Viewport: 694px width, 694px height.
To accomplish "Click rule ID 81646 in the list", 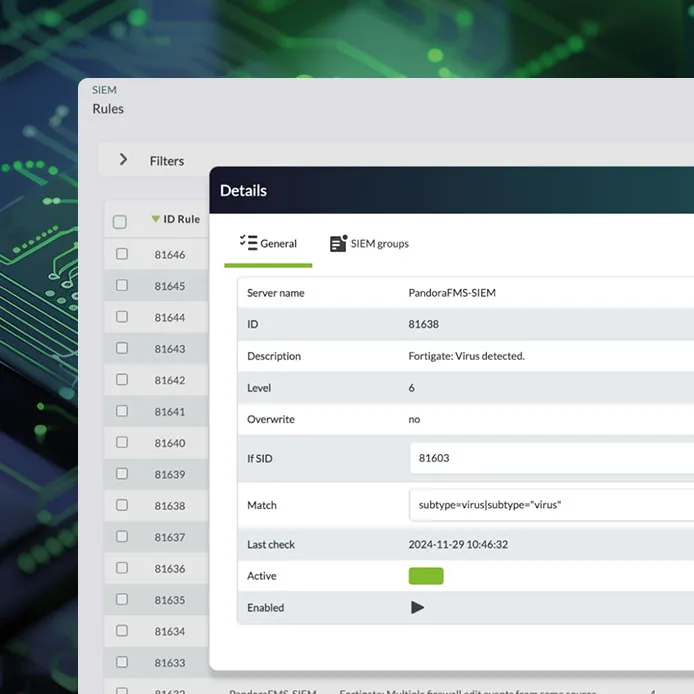I will point(170,255).
